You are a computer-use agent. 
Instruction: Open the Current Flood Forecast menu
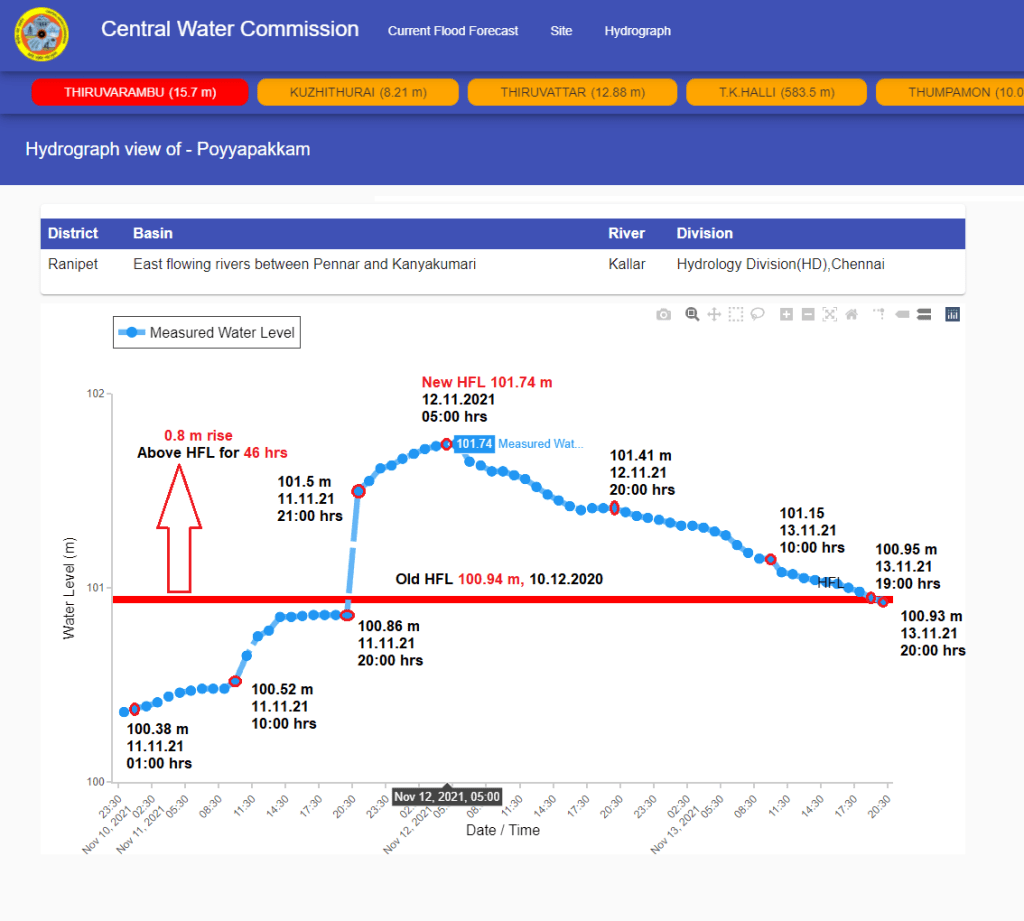pos(453,31)
